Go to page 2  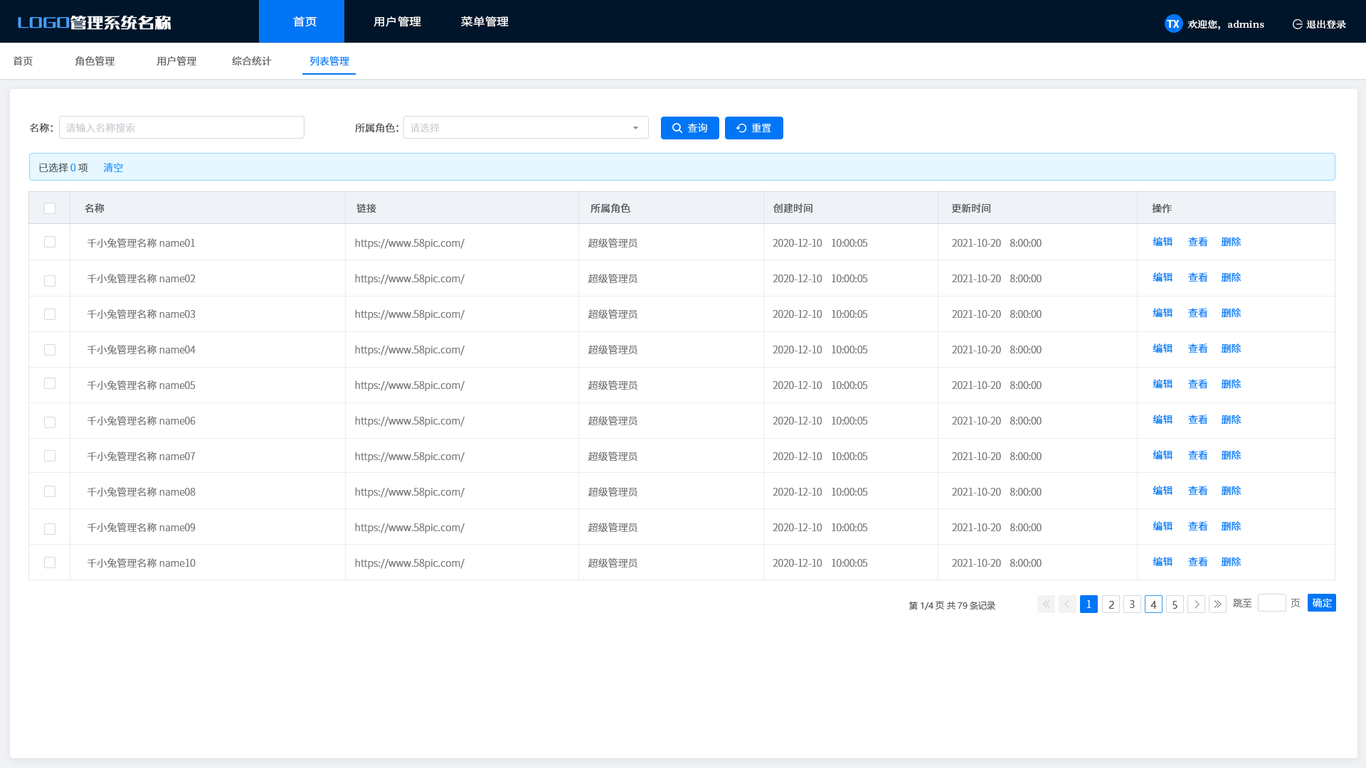point(1110,604)
